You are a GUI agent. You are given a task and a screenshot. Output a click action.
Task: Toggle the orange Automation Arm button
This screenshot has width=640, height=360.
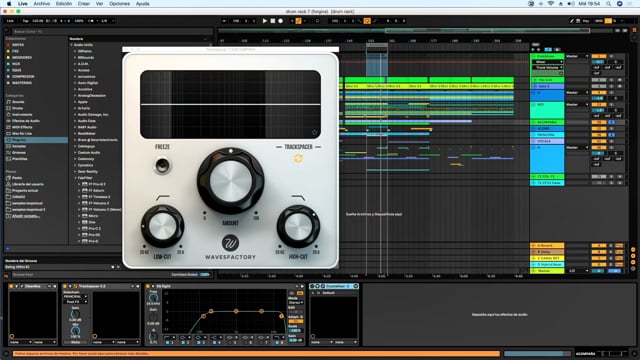click(298, 21)
